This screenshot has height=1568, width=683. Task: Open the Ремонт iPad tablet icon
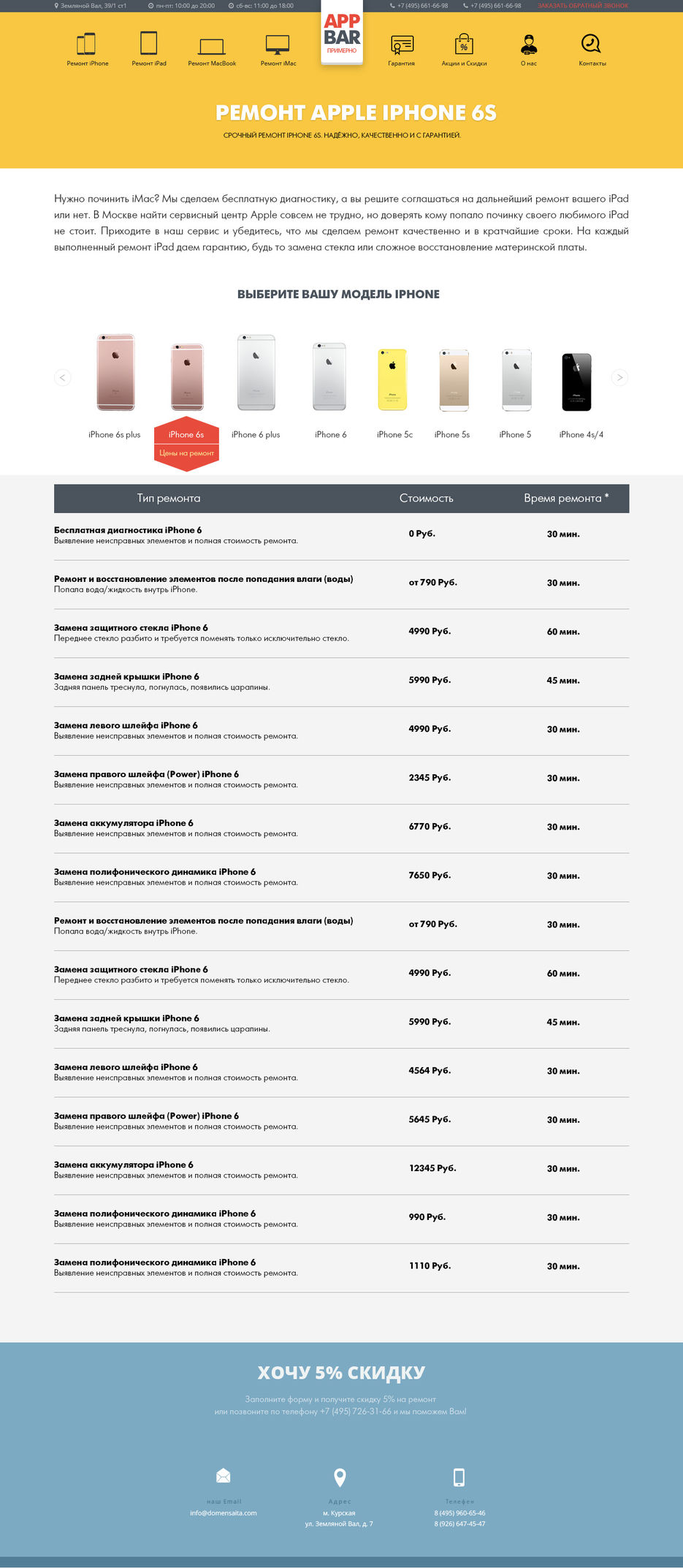[x=148, y=43]
